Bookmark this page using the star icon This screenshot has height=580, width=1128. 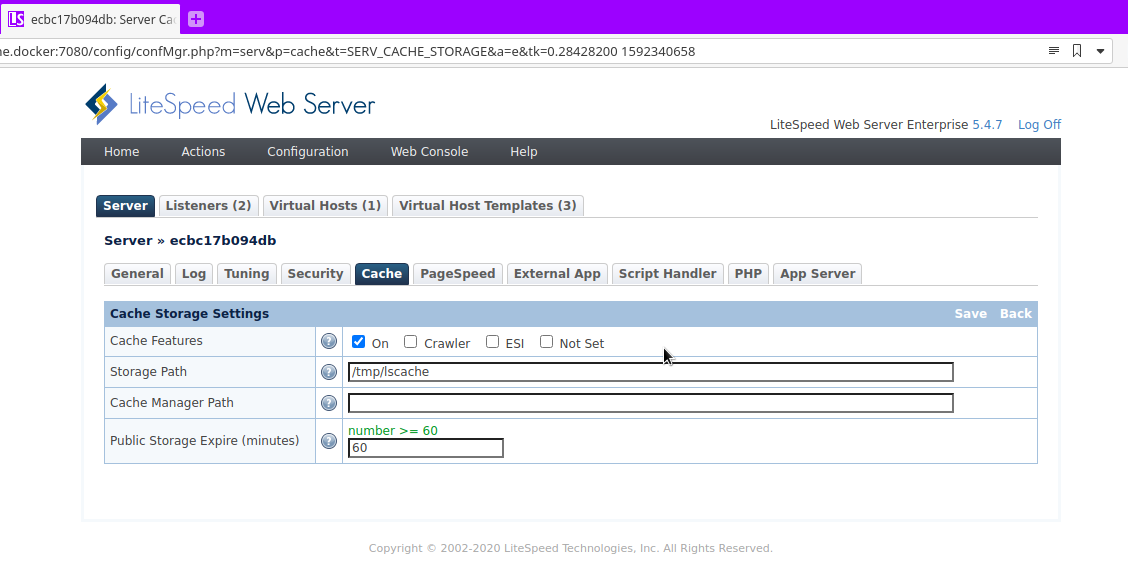(x=1076, y=49)
